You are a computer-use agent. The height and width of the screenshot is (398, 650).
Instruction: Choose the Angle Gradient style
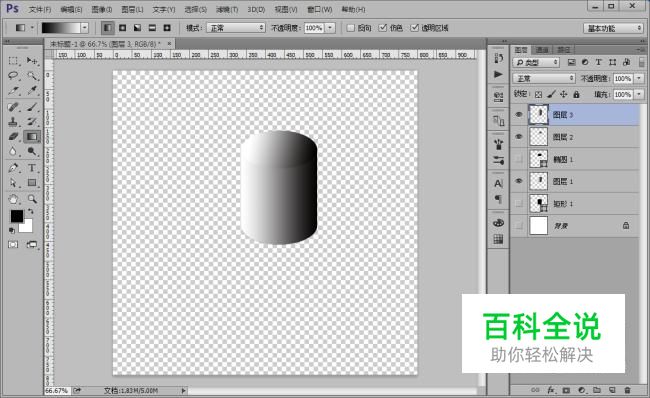137,28
